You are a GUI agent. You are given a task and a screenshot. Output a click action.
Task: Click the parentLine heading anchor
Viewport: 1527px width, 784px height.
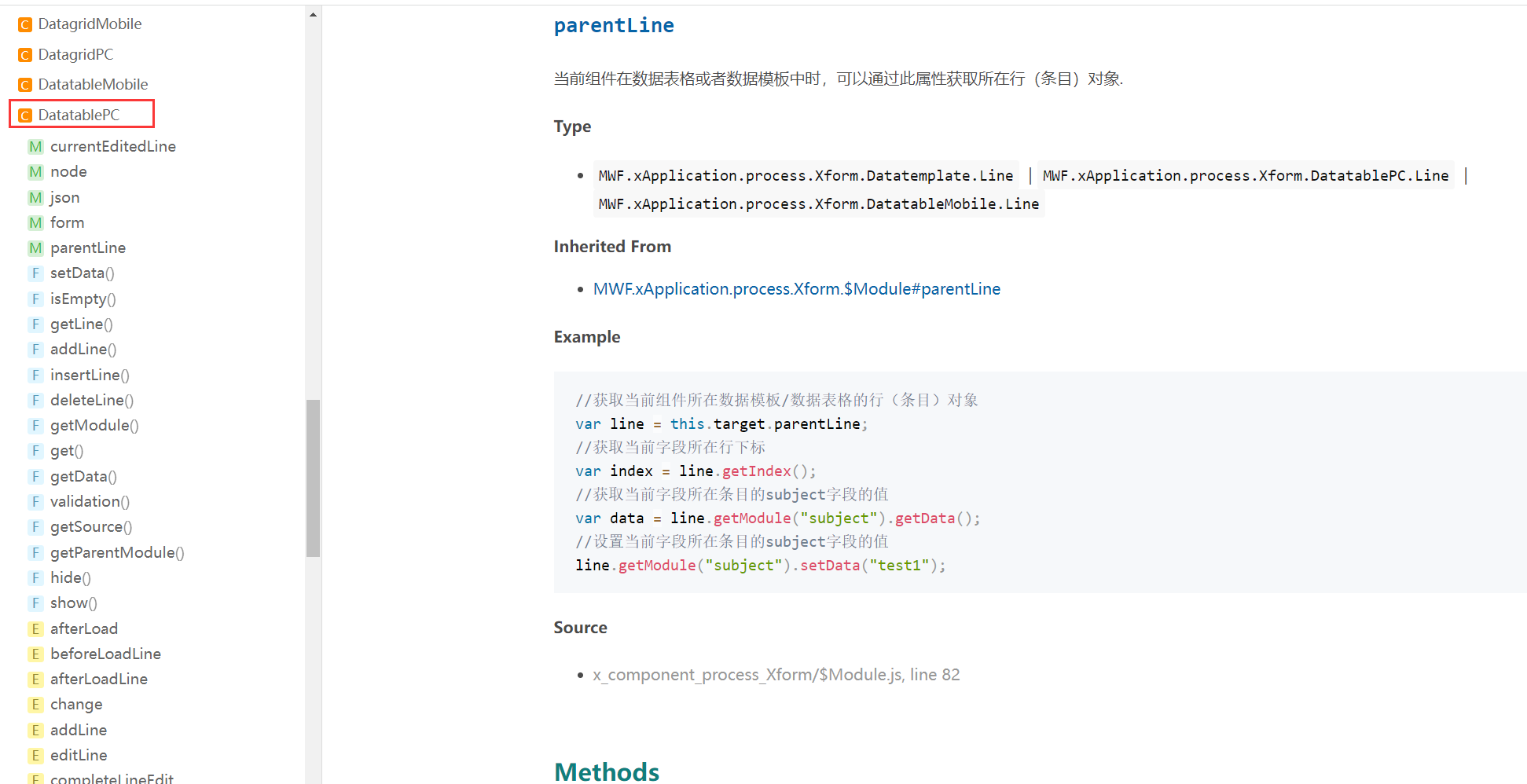click(x=613, y=26)
